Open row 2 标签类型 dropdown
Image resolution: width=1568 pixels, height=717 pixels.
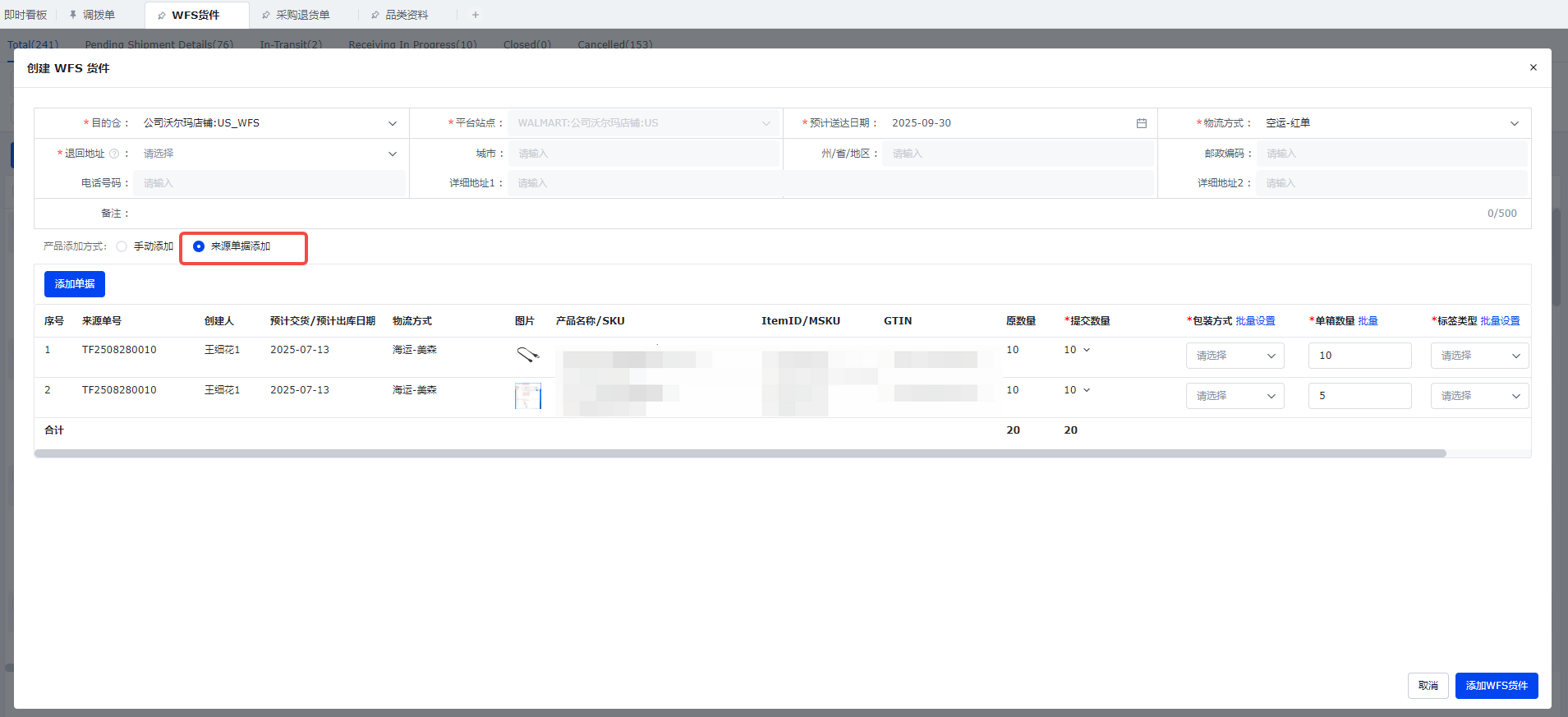click(x=1479, y=396)
